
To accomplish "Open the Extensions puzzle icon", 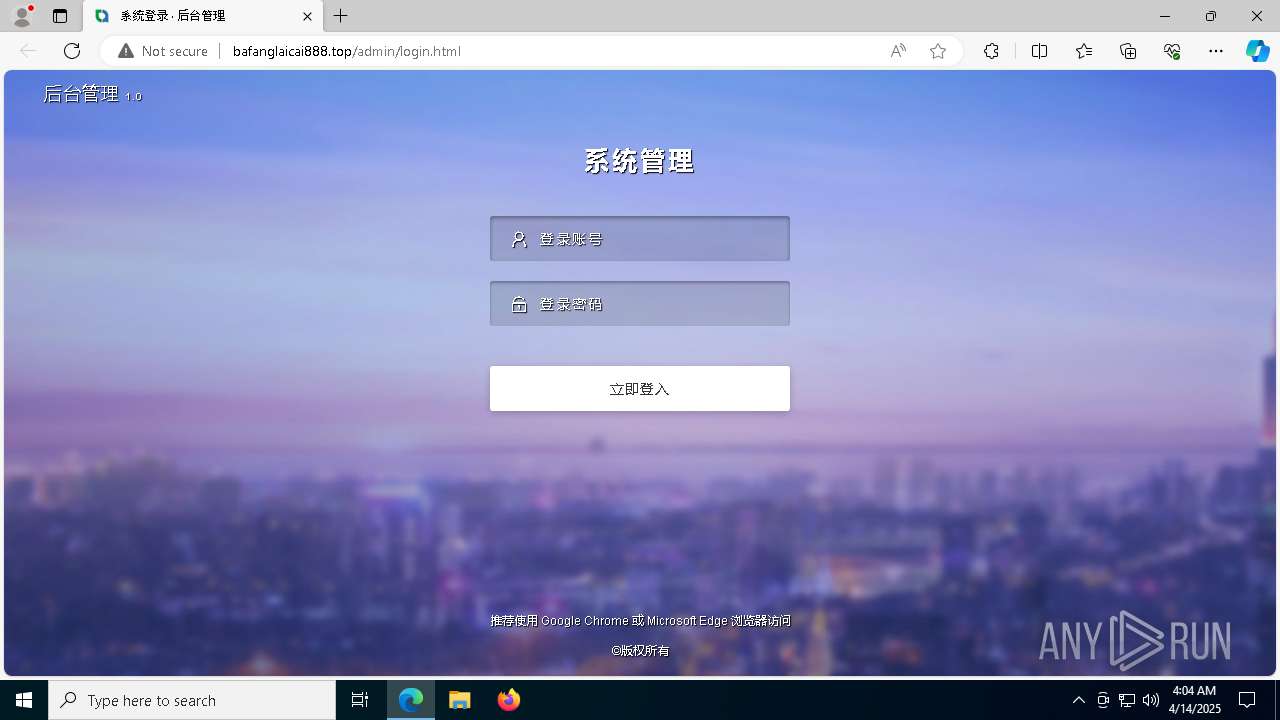I will click(991, 51).
